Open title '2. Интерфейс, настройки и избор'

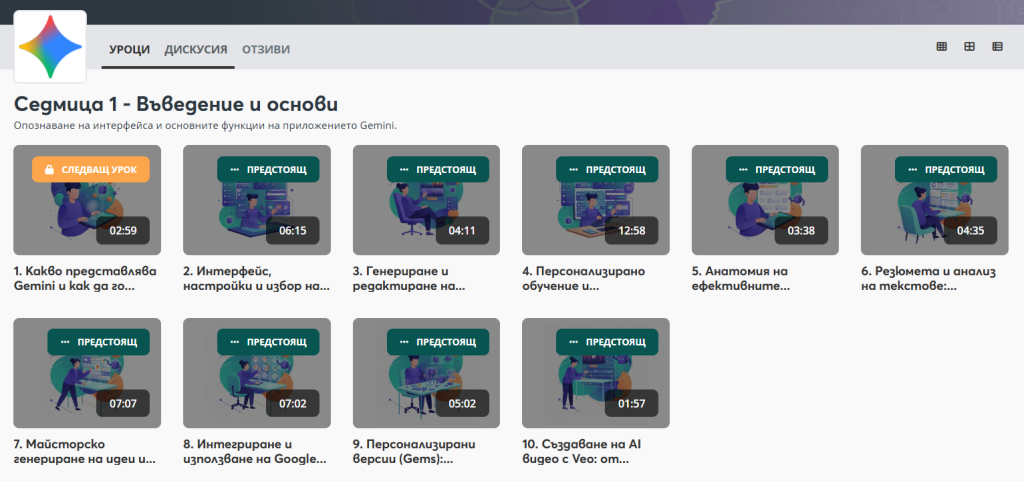(x=257, y=279)
